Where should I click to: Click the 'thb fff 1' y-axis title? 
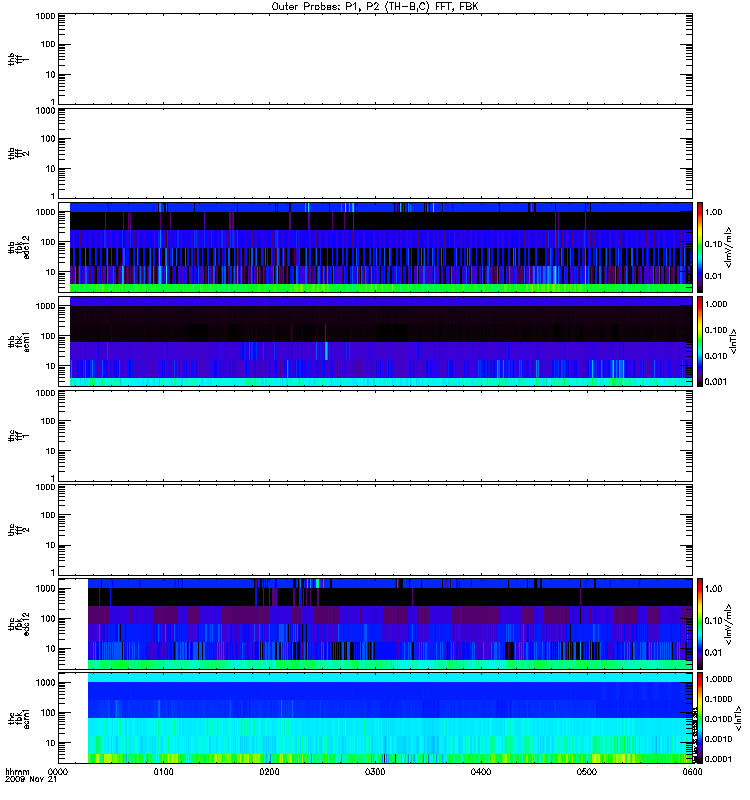18,59
